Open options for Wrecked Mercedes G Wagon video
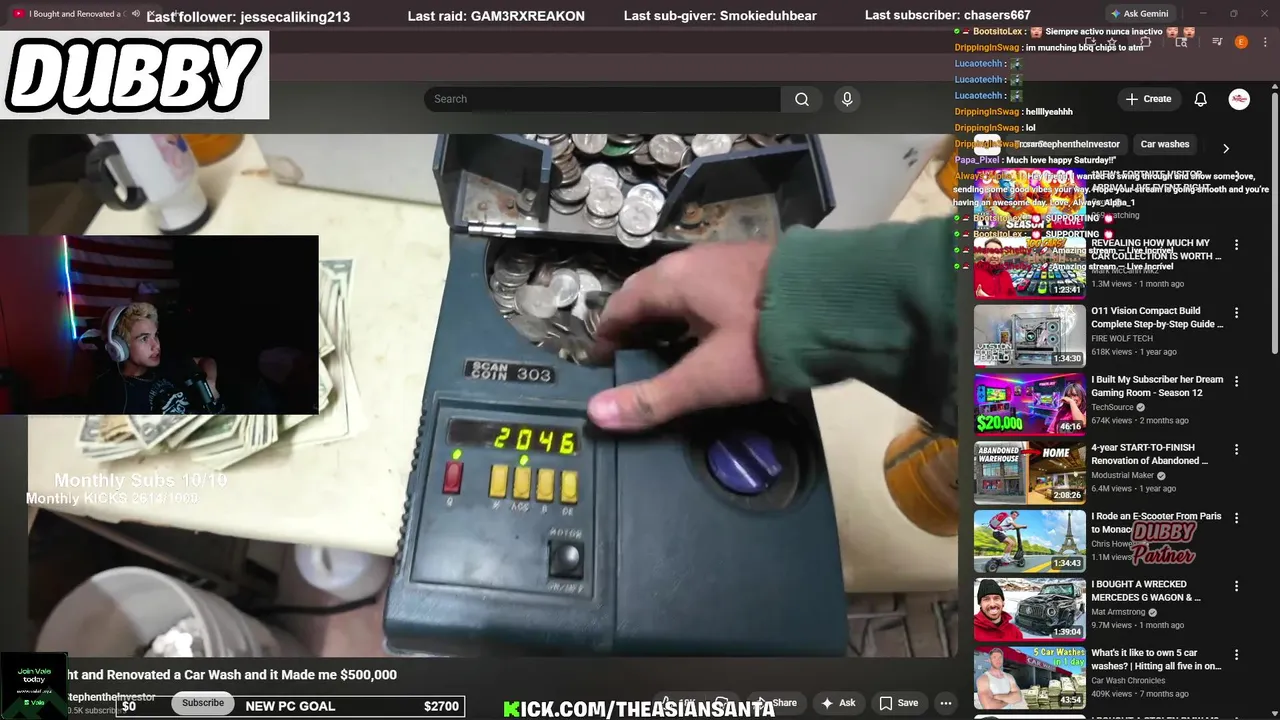 [x=1236, y=586]
